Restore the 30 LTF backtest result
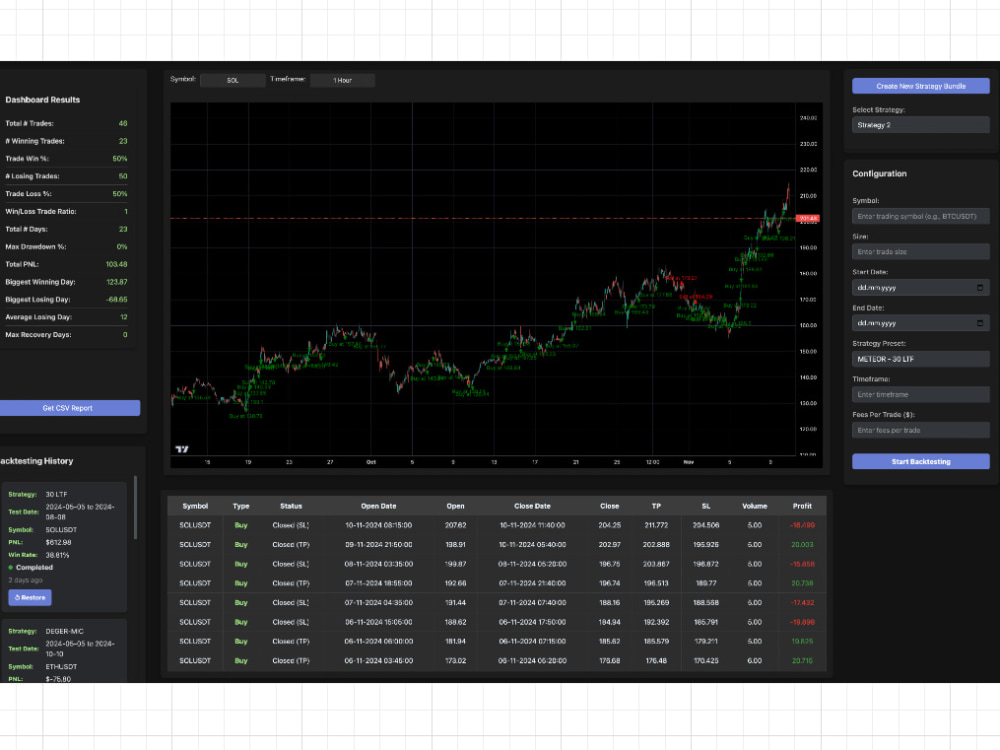Viewport: 1000px width, 750px height. (29, 597)
